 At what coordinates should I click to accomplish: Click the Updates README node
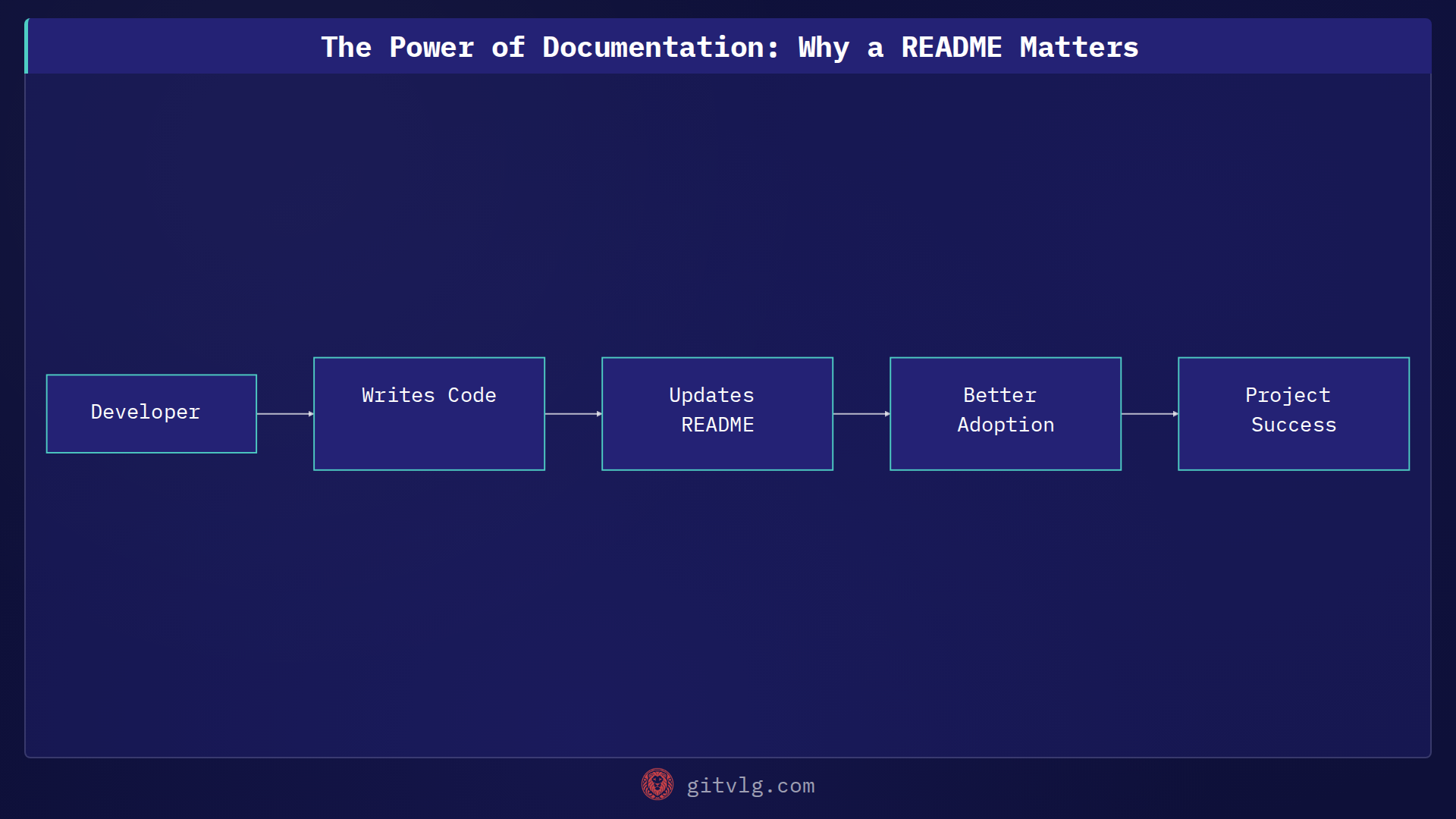click(717, 414)
